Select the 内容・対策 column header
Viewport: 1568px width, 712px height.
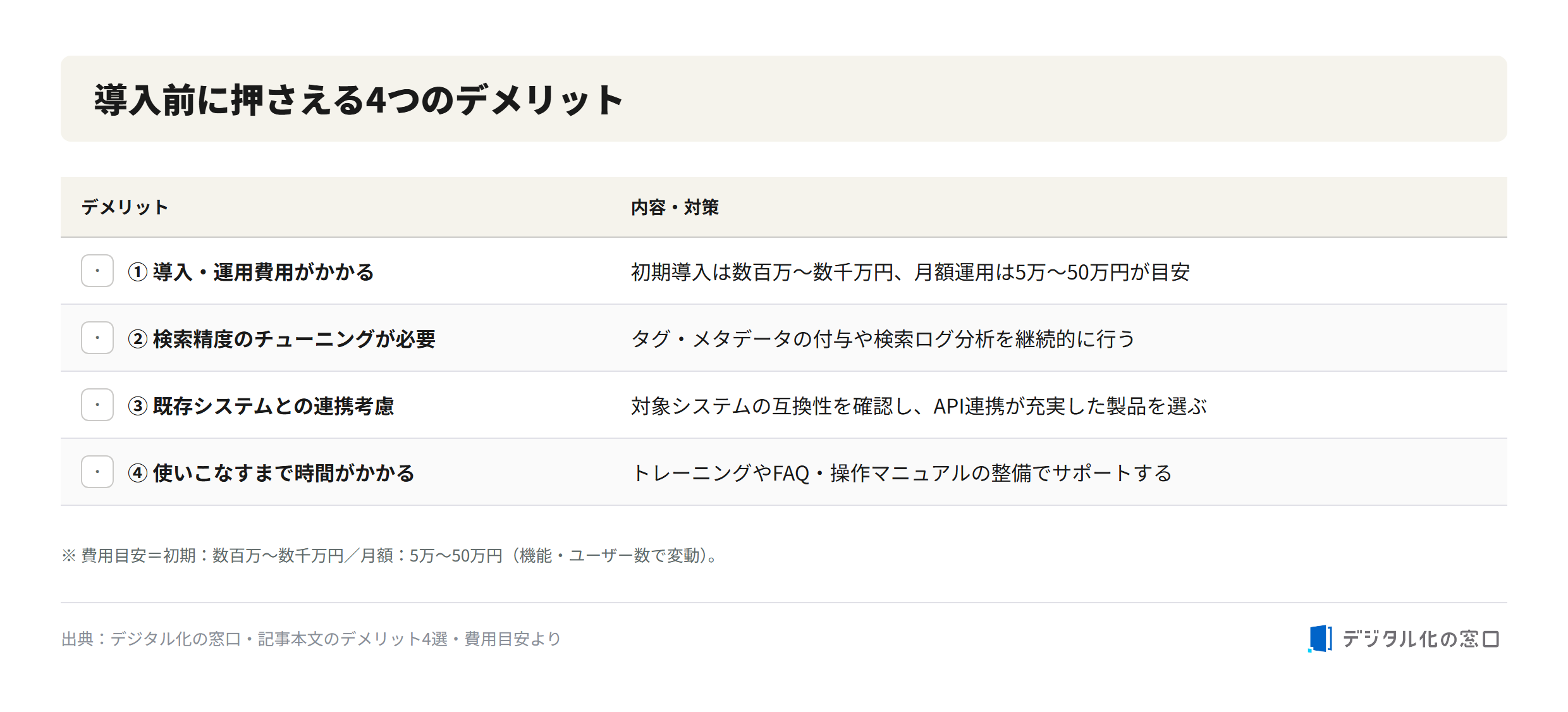[675, 207]
